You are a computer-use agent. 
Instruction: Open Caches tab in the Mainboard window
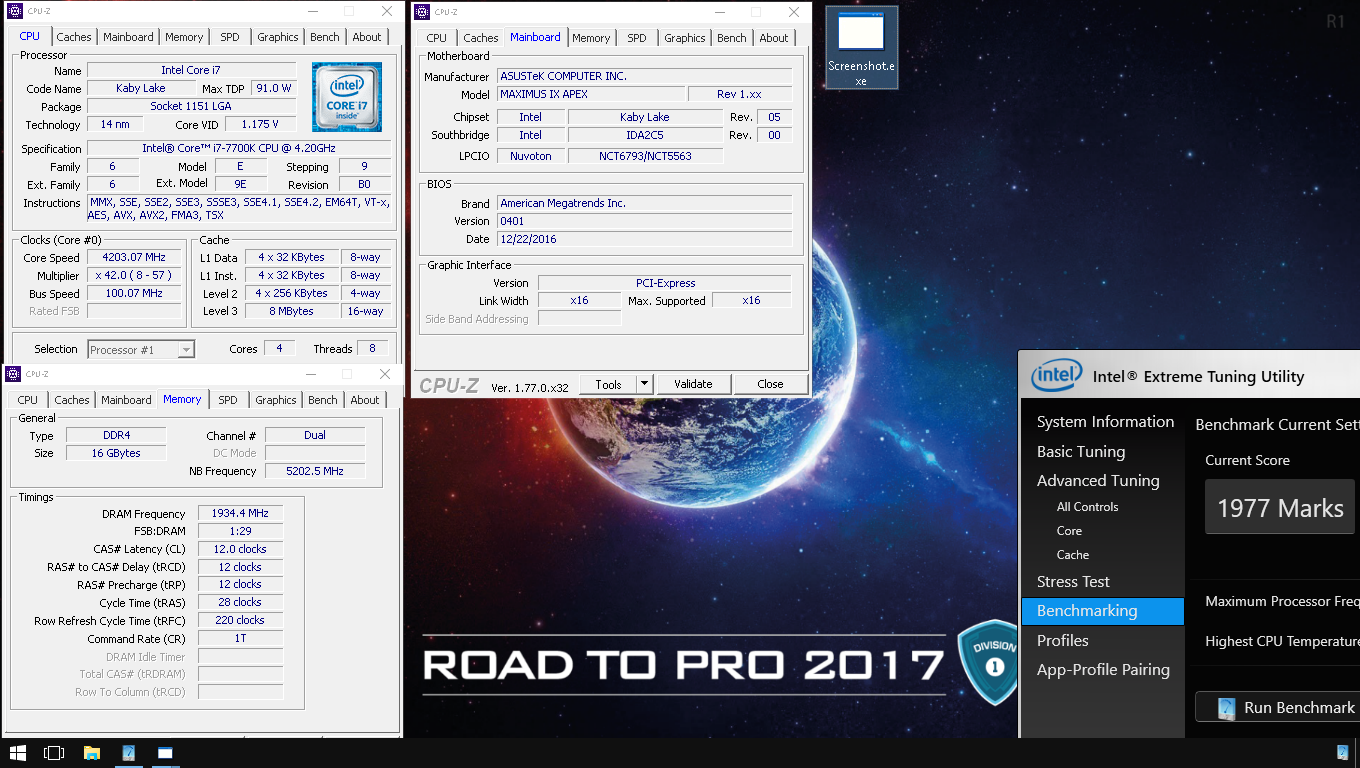point(481,38)
